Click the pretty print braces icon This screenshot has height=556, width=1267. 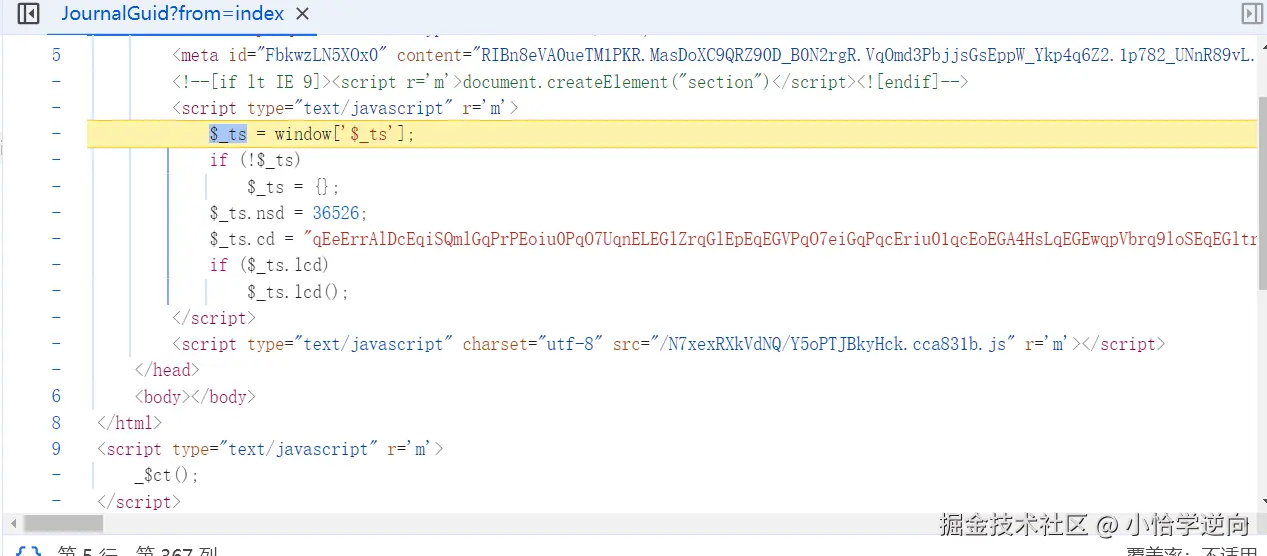(x=28, y=551)
